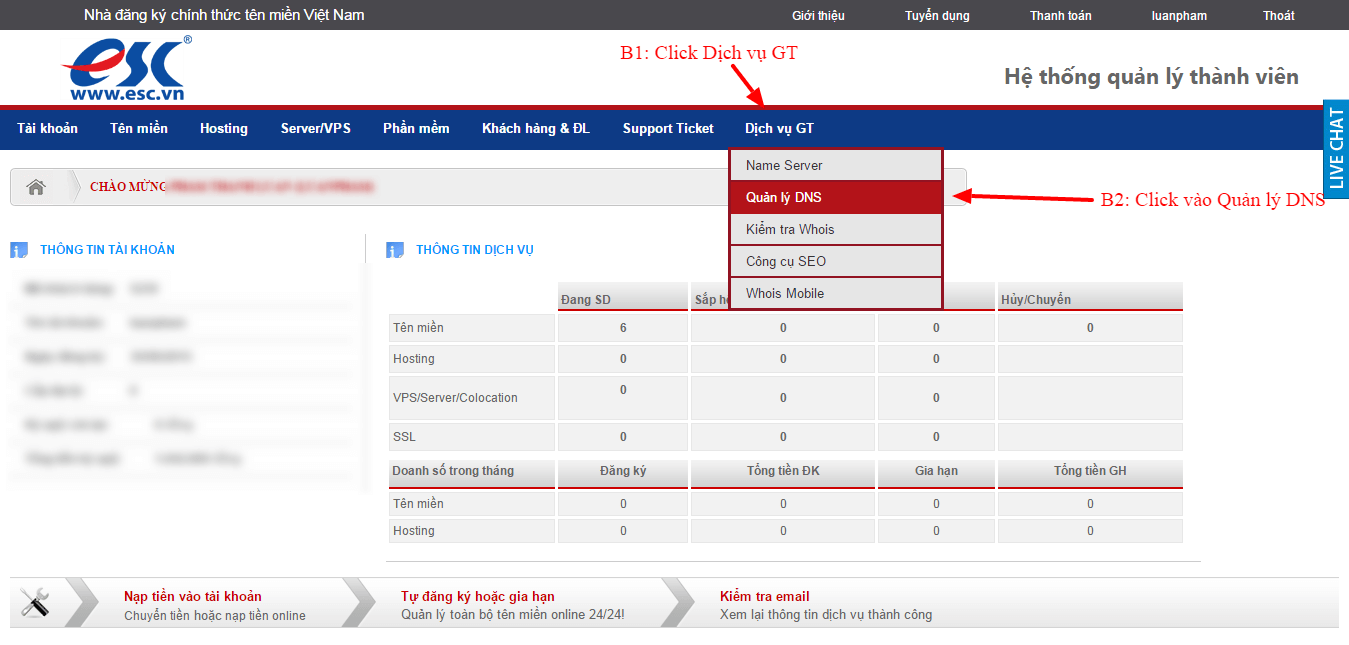Open the Hosting menu

224,128
